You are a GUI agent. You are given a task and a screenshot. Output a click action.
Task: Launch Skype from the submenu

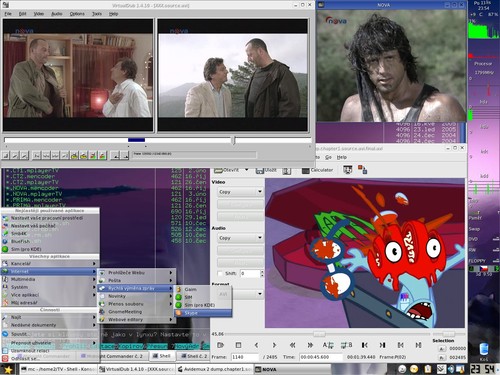[x=203, y=313]
